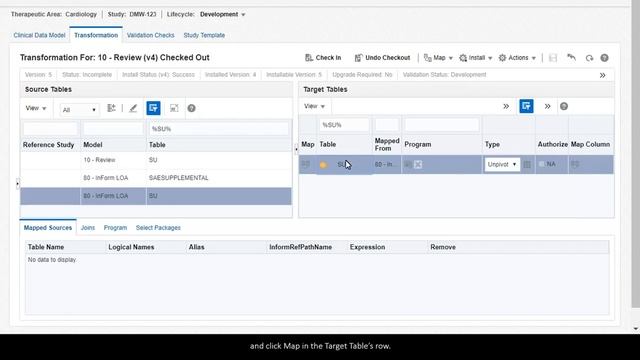Viewport: 640px width, 360px height.
Task: Click the Source Tables %SU% table filter field
Action: (x=219, y=129)
